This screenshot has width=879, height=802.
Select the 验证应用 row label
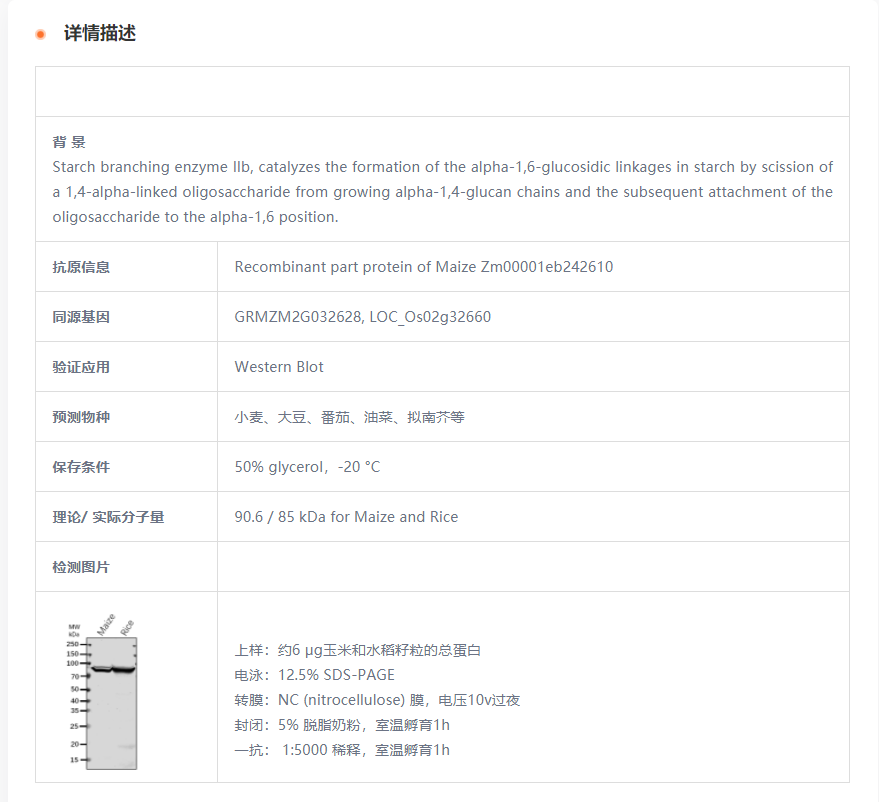coord(81,367)
